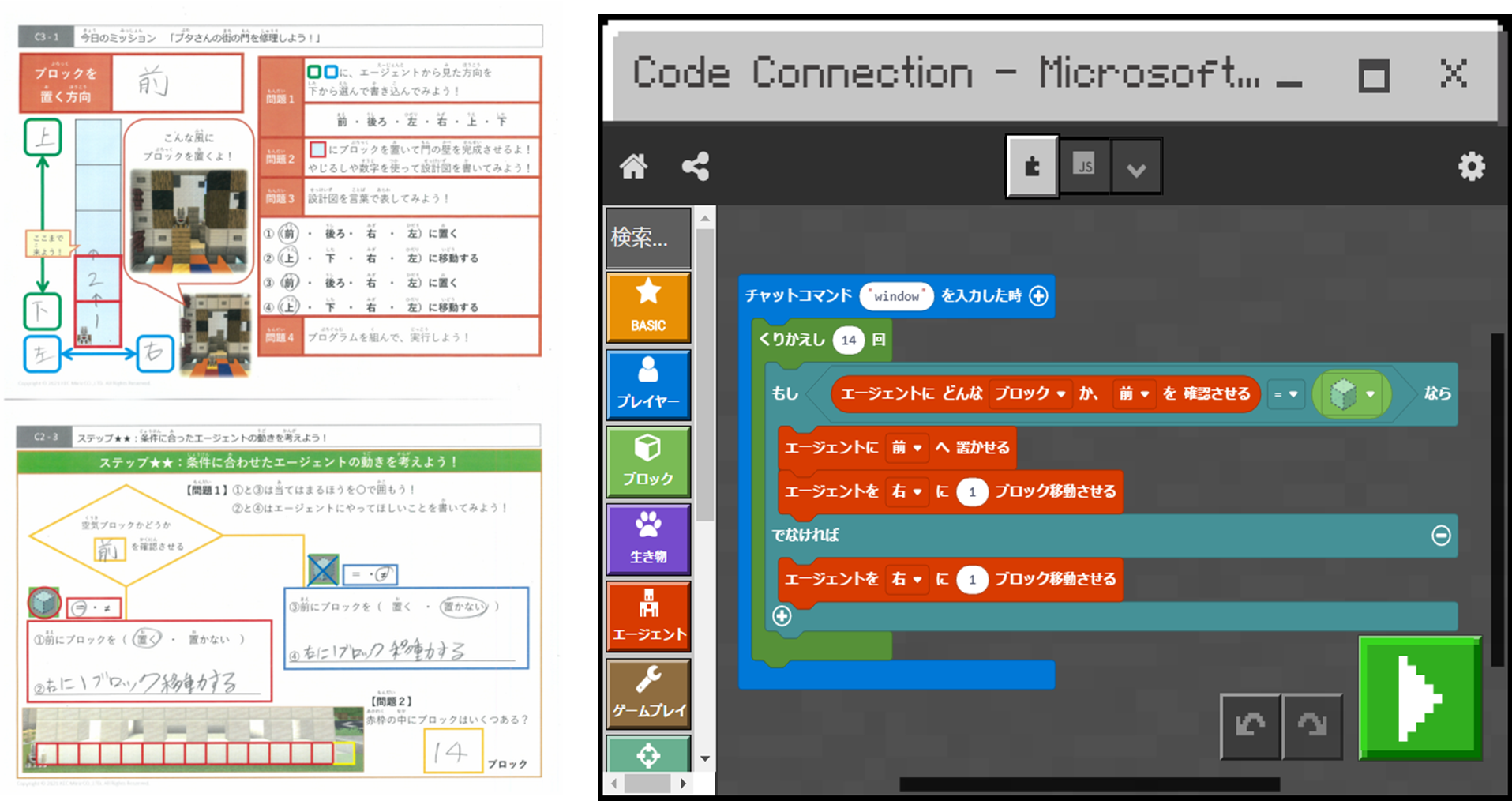Image resolution: width=1512 pixels, height=801 pixels.
Task: Click the 'window' chat command text field
Action: 896,296
